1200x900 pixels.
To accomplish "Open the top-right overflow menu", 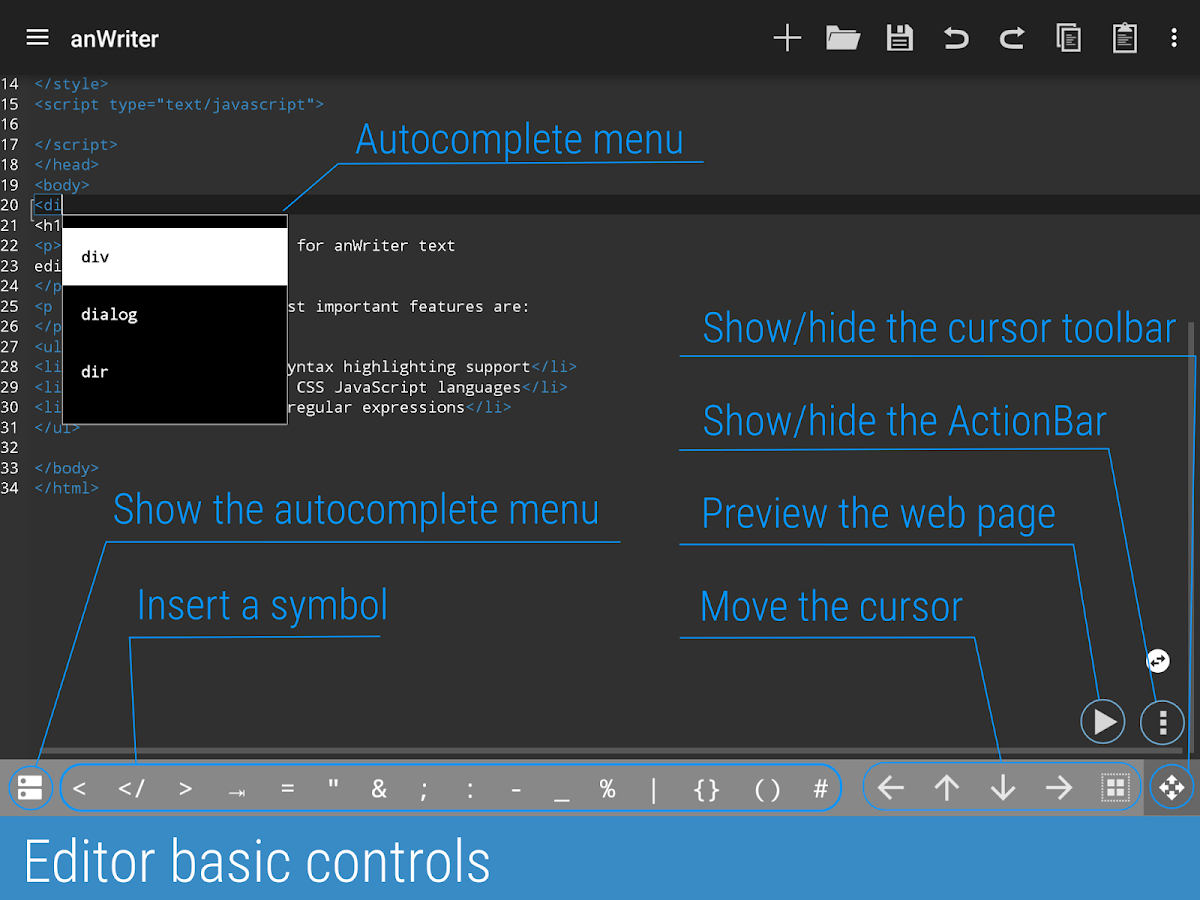I will point(1174,38).
